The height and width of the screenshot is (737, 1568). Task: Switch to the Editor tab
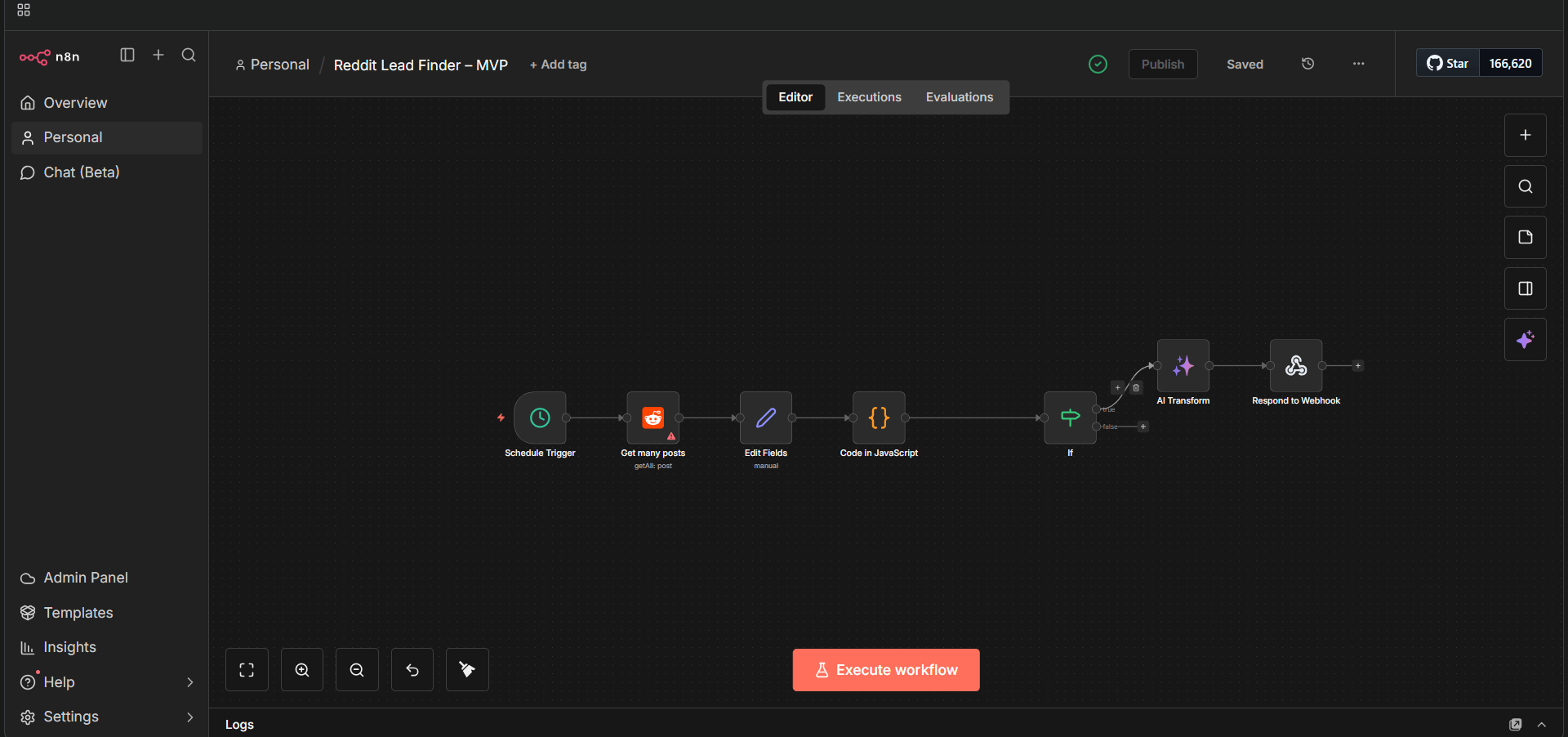pos(795,97)
